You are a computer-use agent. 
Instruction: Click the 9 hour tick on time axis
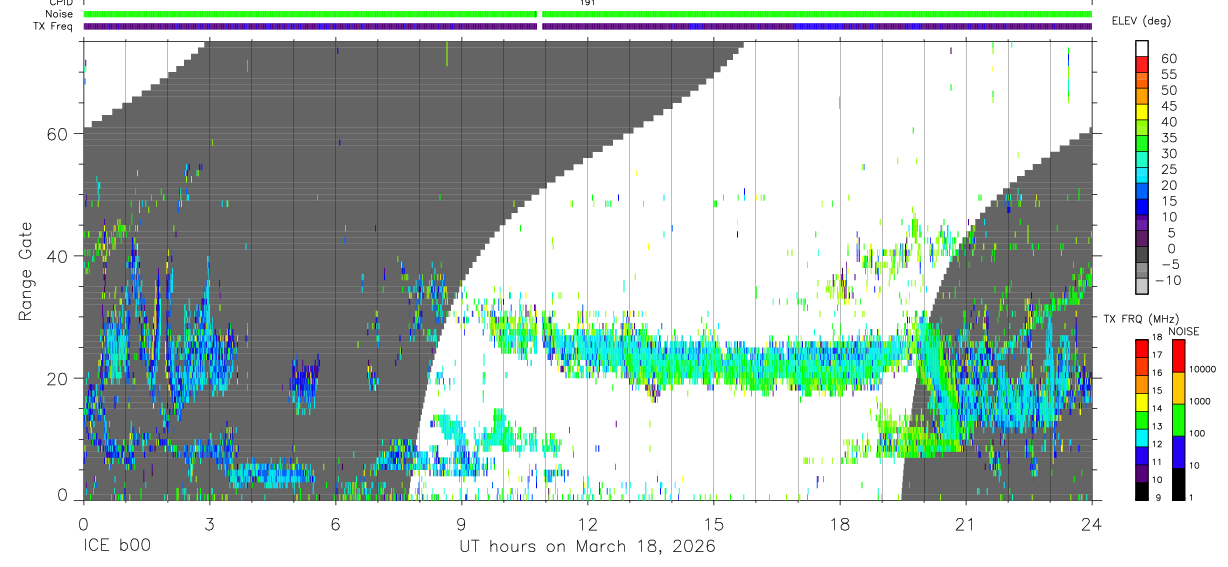point(461,523)
